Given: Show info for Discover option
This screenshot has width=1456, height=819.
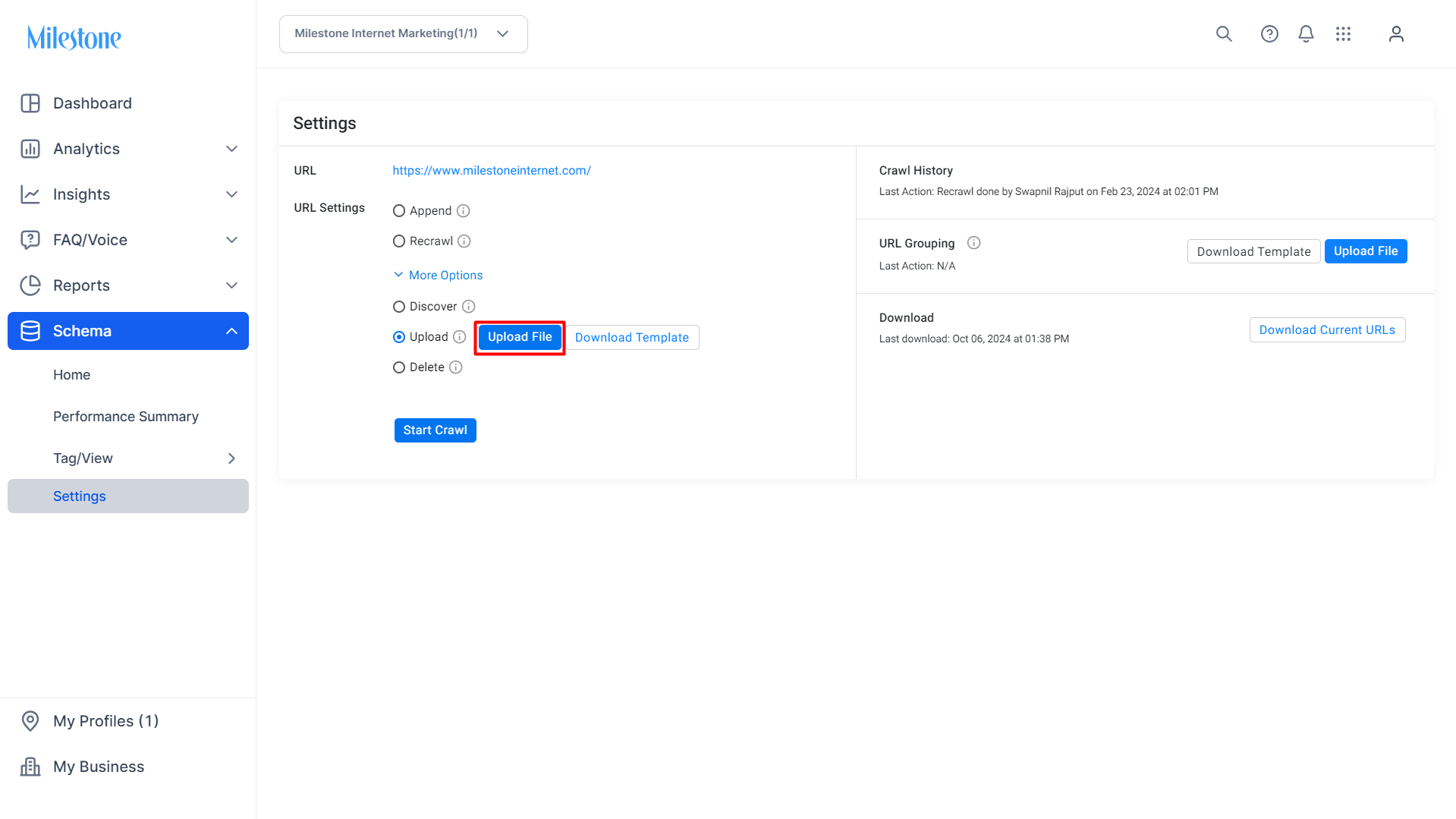Looking at the screenshot, I should 469,307.
